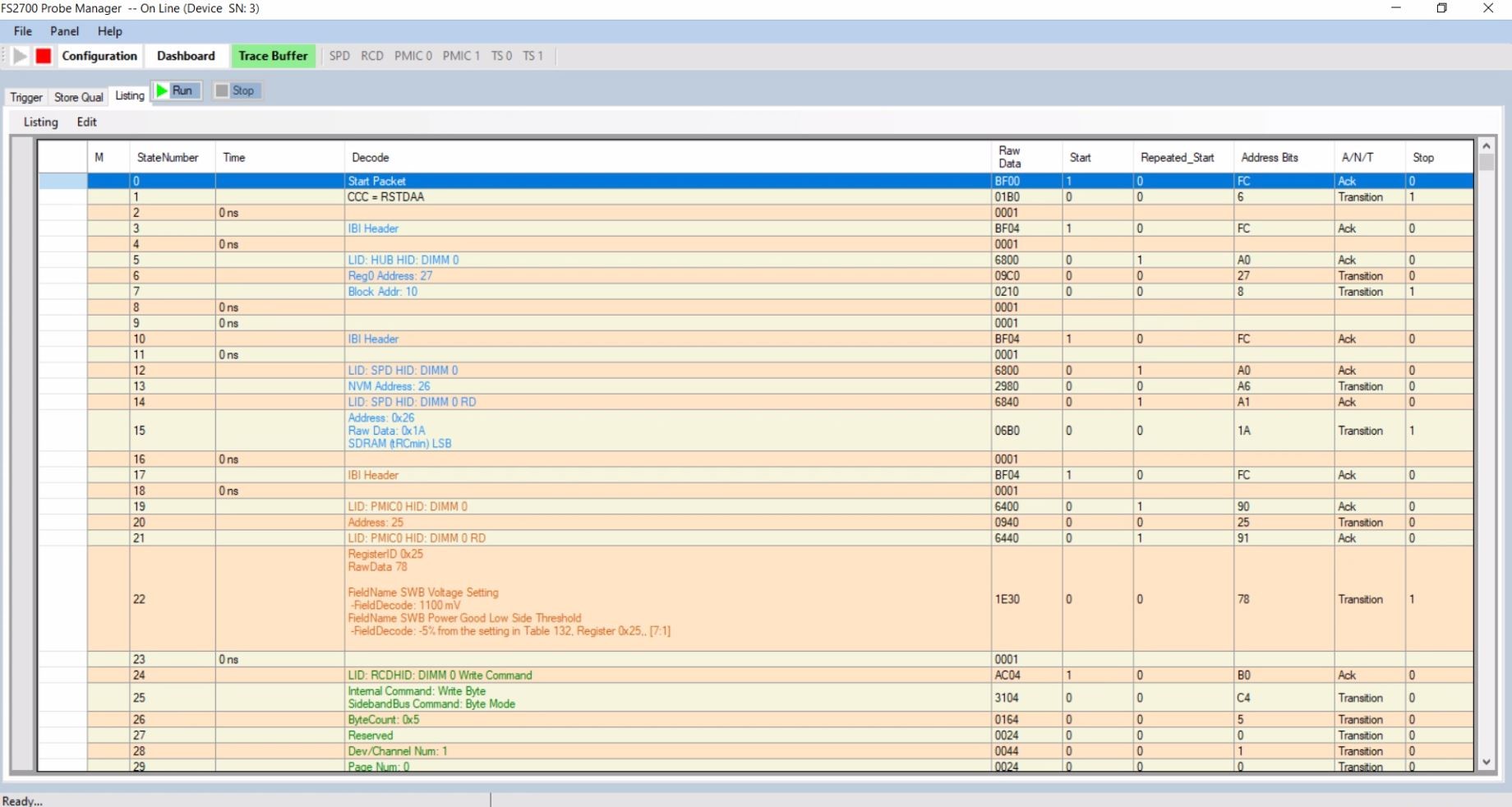Click 'Block Addr: 10' decode entry
The height and width of the screenshot is (807, 1512).
(382, 292)
